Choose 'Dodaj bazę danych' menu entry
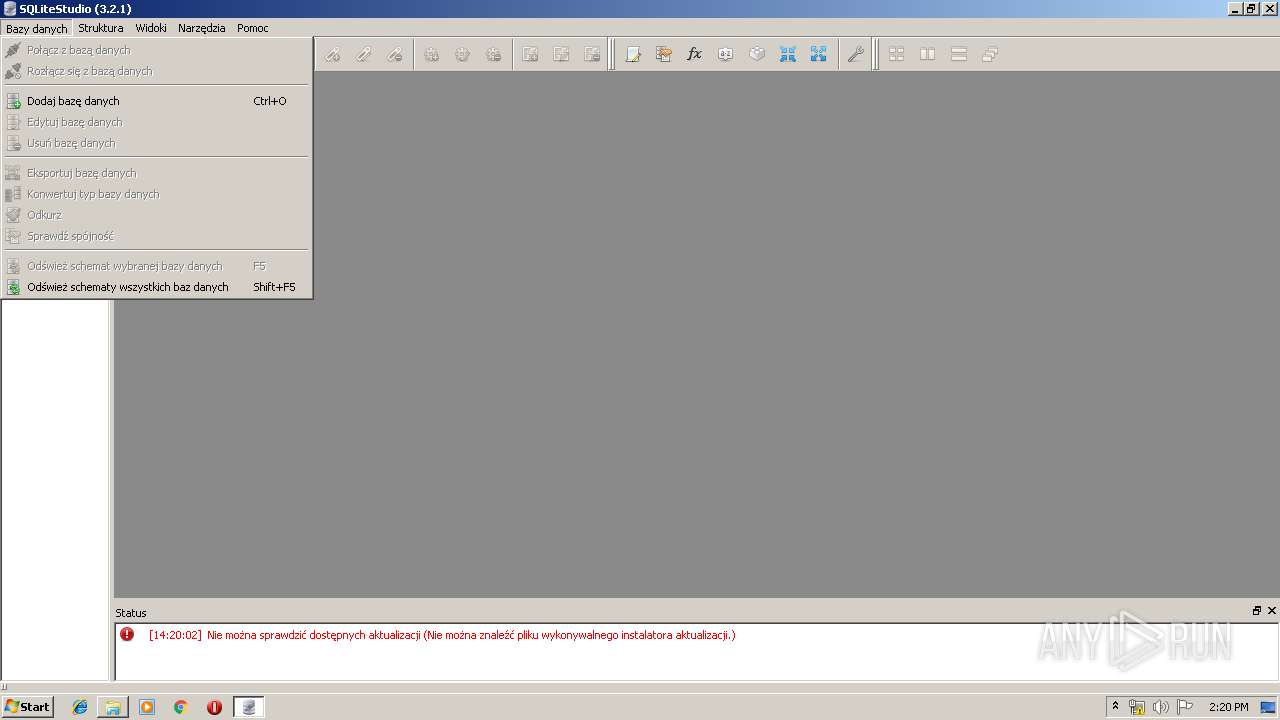 pos(157,101)
